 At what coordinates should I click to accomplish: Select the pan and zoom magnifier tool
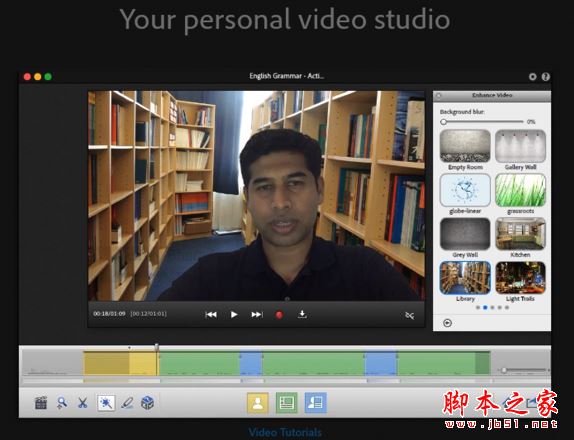click(x=62, y=403)
